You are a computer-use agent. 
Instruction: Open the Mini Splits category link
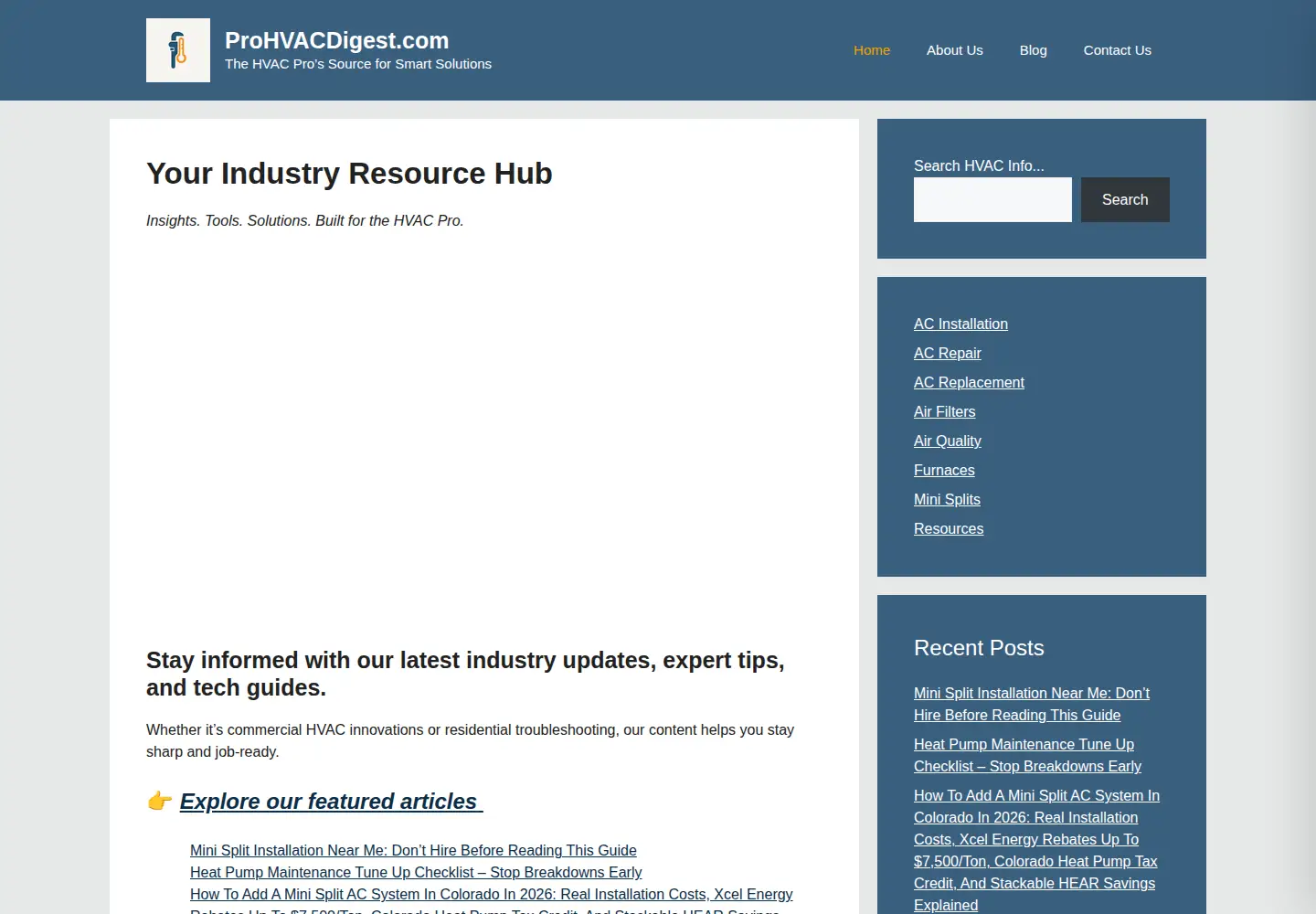point(947,499)
